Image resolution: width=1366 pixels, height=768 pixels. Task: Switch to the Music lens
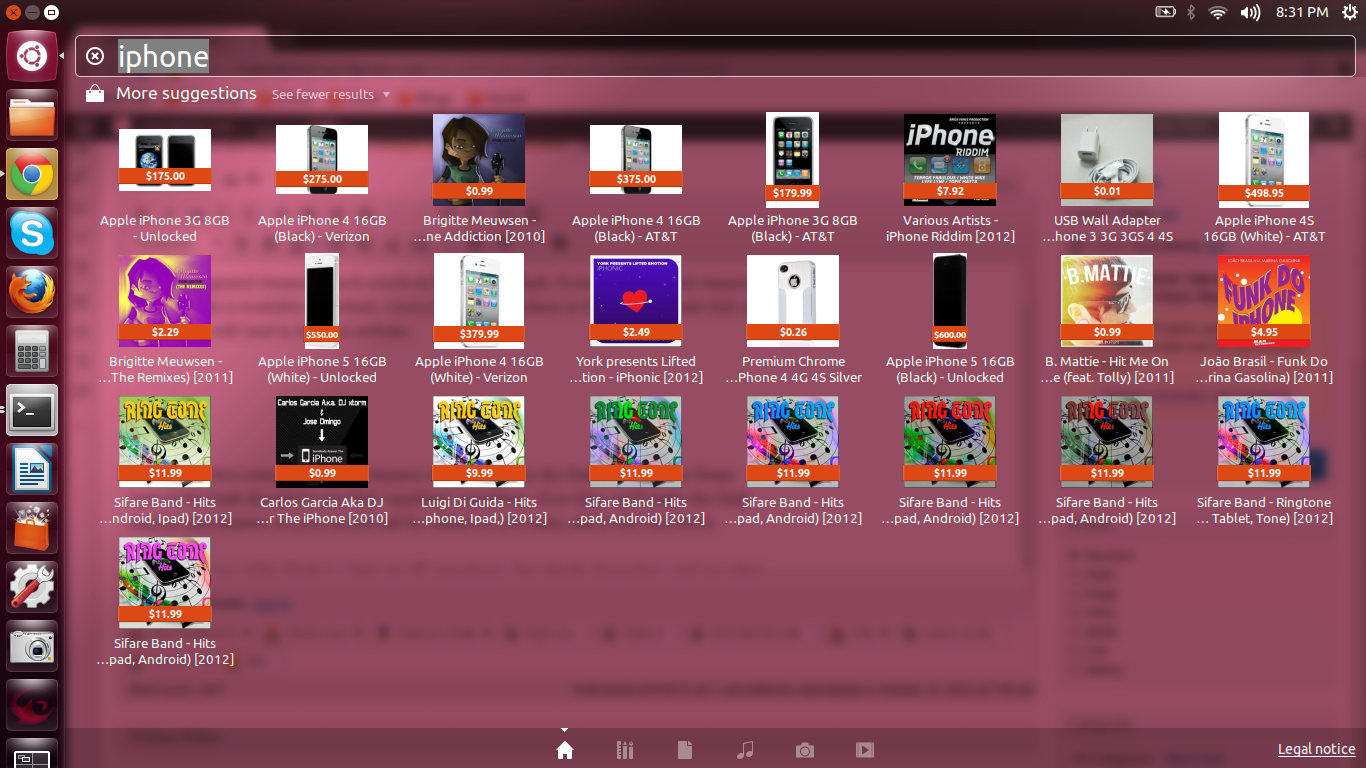click(x=745, y=750)
